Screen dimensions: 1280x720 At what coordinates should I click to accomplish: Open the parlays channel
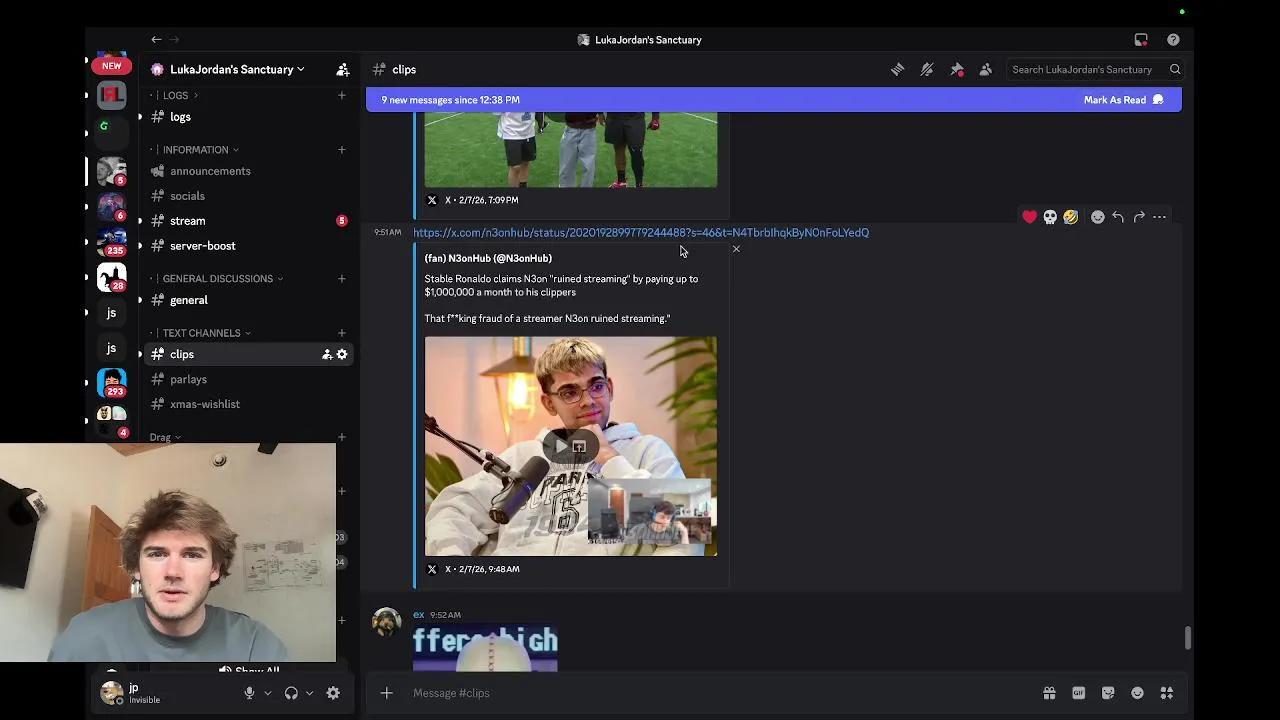pyautogui.click(x=248, y=380)
